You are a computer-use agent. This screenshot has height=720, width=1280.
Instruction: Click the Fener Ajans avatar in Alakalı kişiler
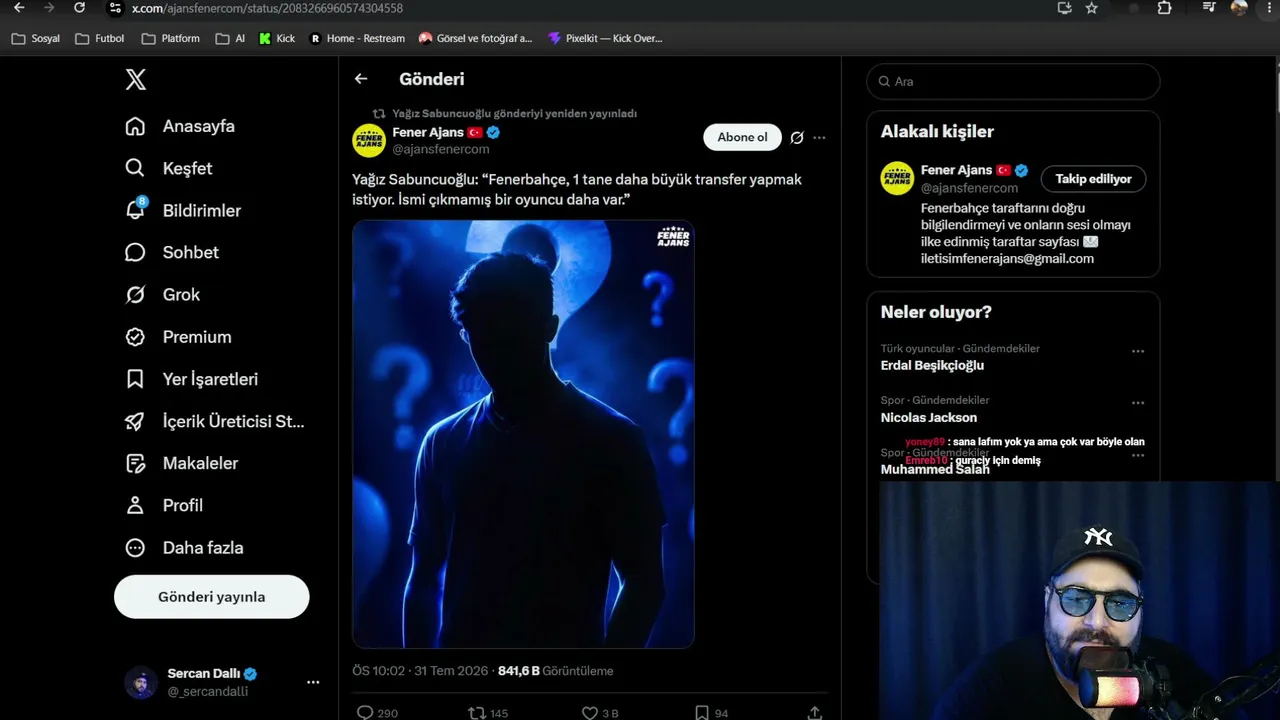tap(897, 178)
